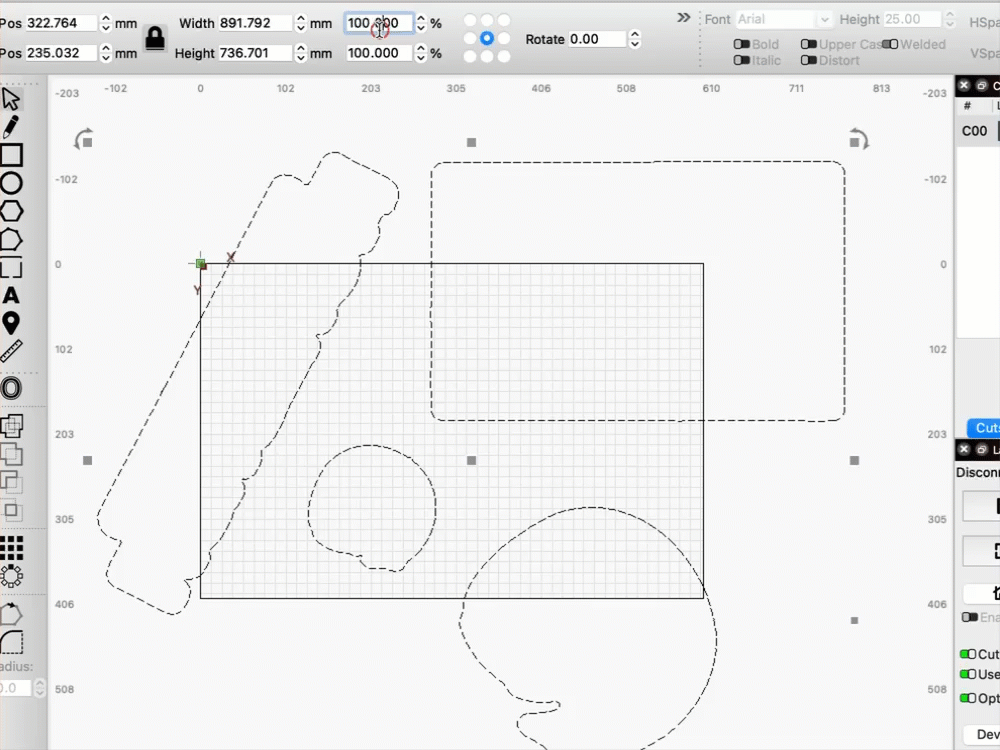Viewport: 1000px width, 750px height.
Task: Pick the Rectangle drawing tool
Action: 11,155
